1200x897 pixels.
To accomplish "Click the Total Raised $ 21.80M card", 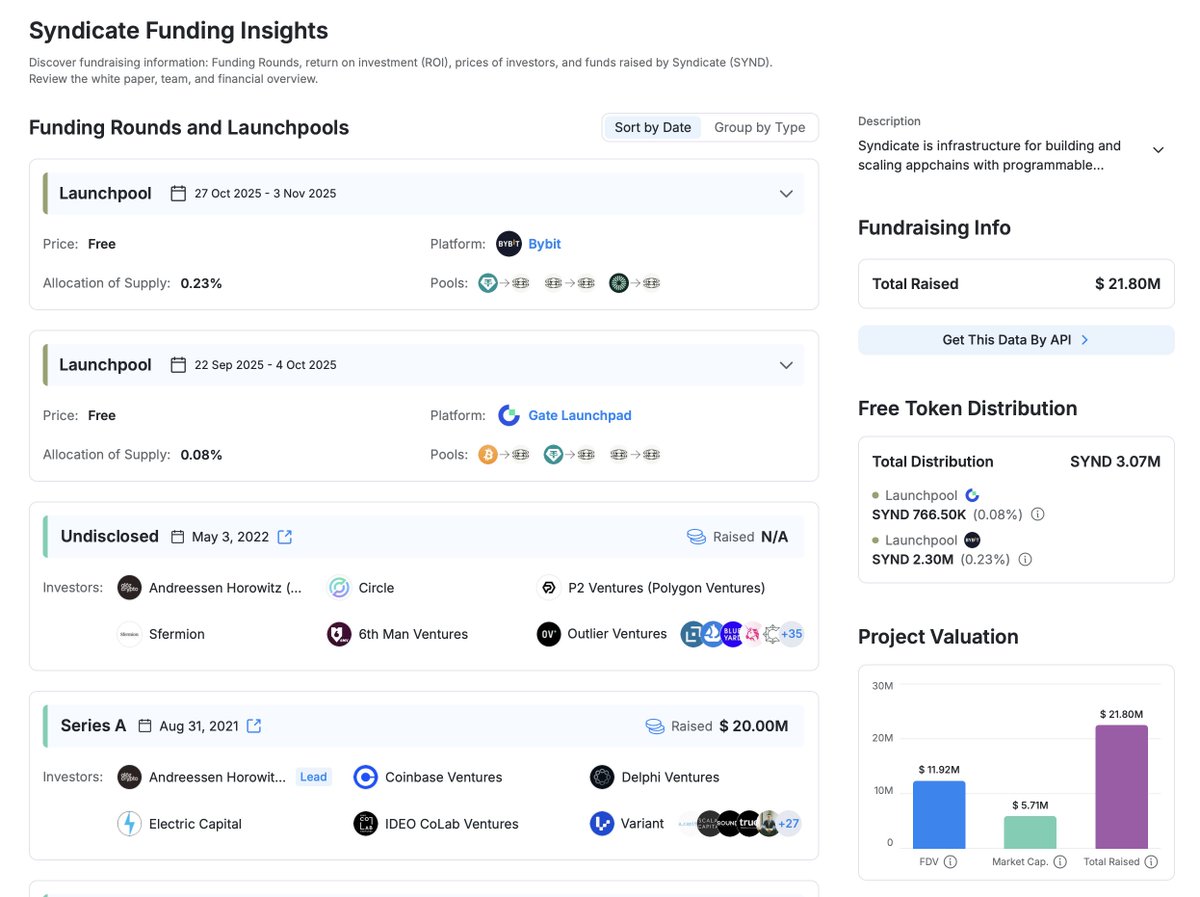I will click(1016, 284).
